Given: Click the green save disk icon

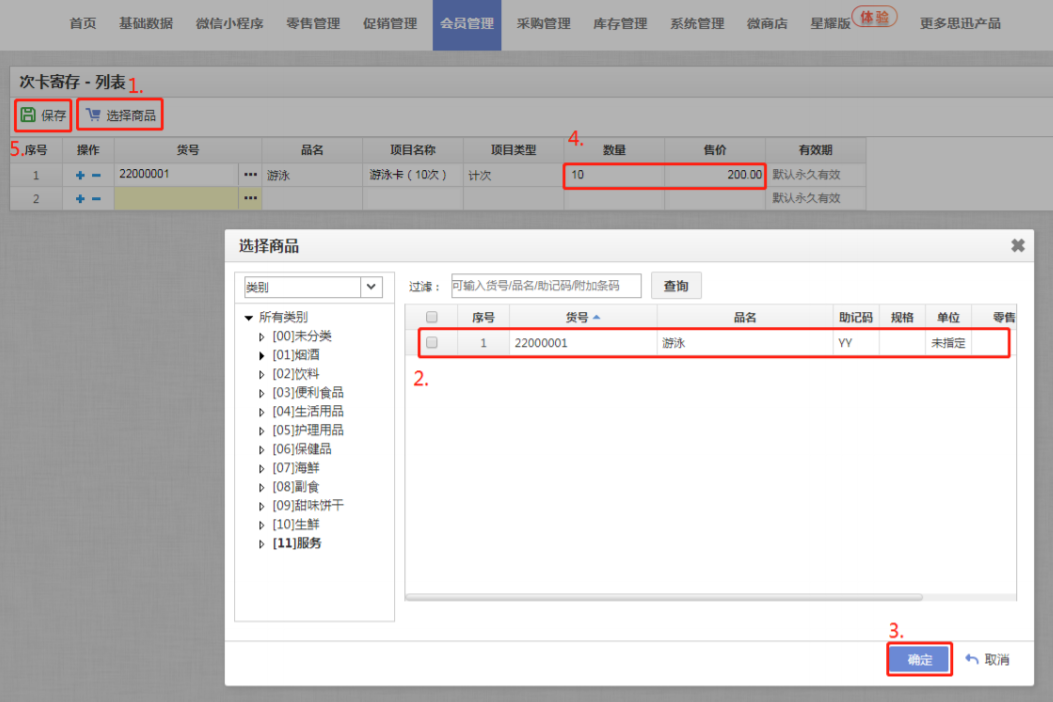Looking at the screenshot, I should click(x=28, y=115).
